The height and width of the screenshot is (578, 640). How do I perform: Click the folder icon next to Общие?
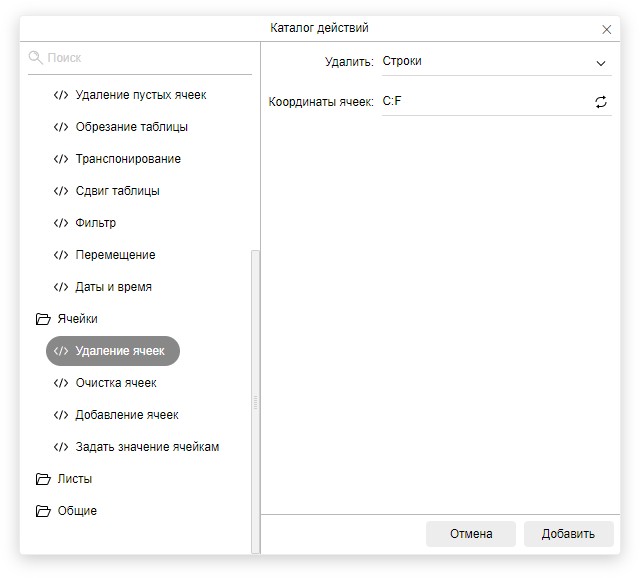(42, 511)
